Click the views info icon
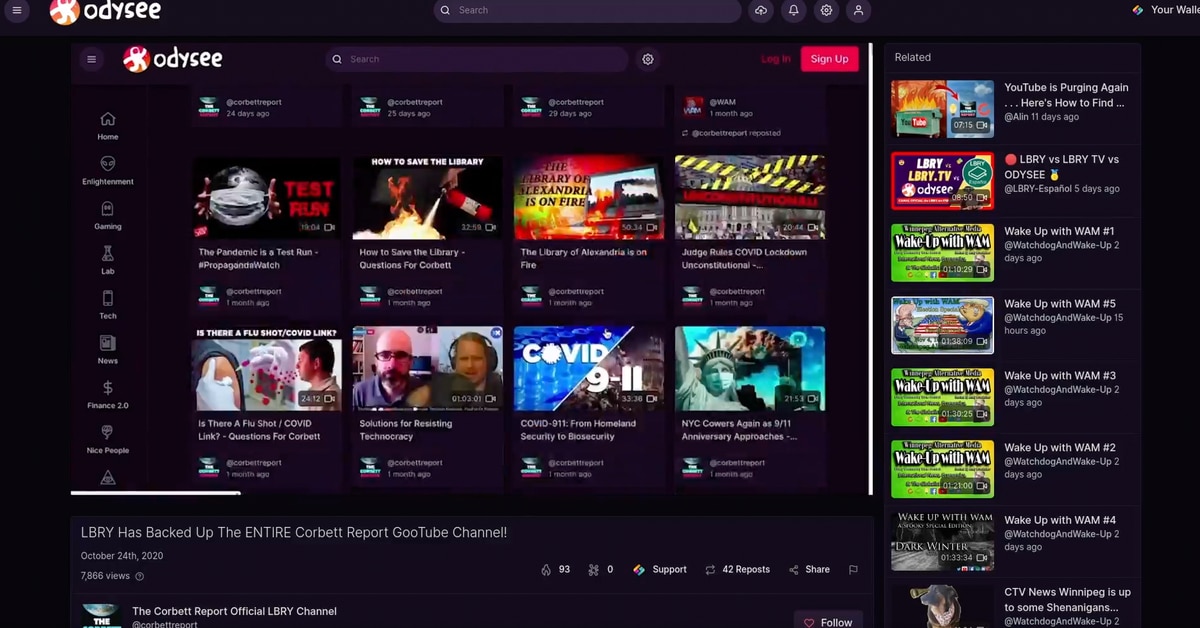This screenshot has height=628, width=1200. [139, 576]
